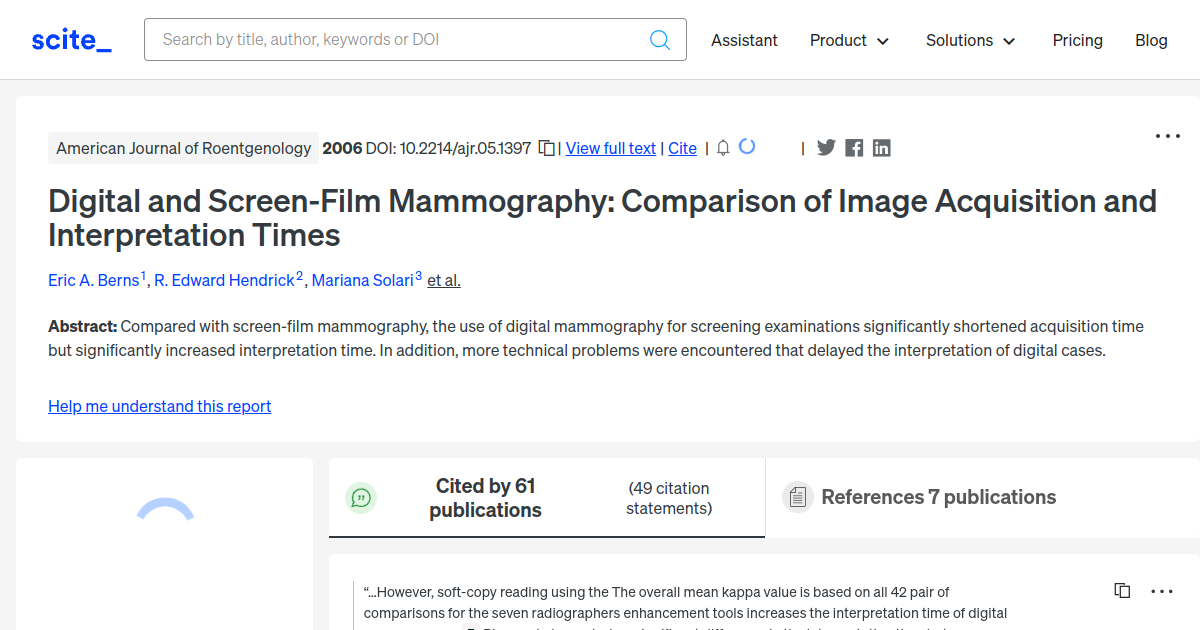Toggle notification alerts via the bell icon
The width and height of the screenshot is (1200, 630).
coord(722,147)
